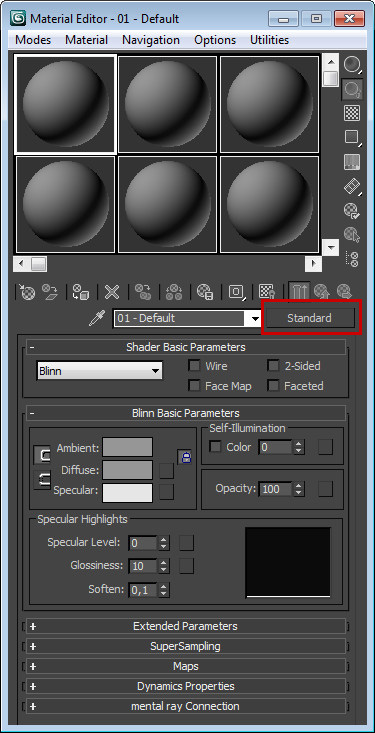This screenshot has width=375, height=733.
Task: Collapse the Shader Basic Parameters rollout
Action: [x=186, y=347]
